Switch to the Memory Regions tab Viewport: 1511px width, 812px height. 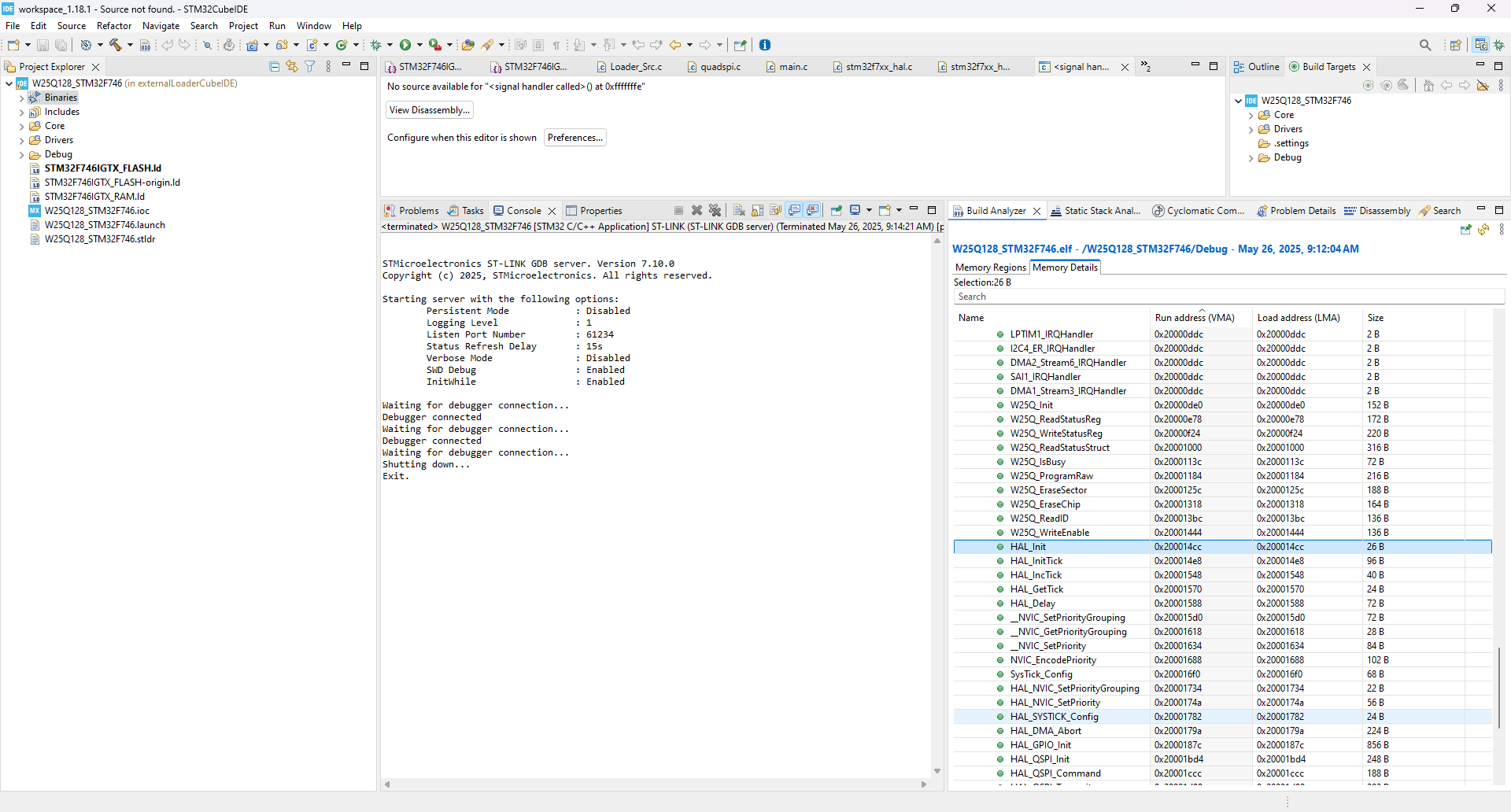point(990,268)
